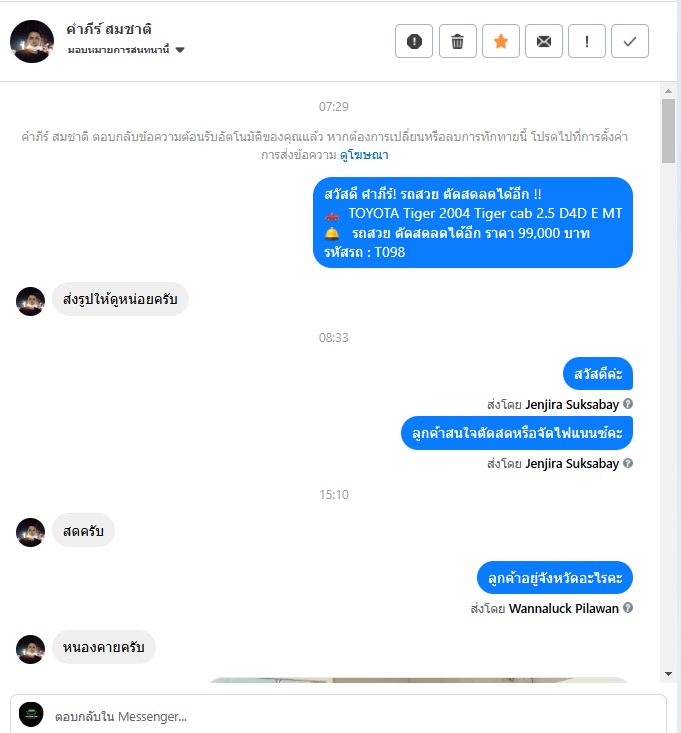Click the vertical scrollbar thumb

point(668,131)
